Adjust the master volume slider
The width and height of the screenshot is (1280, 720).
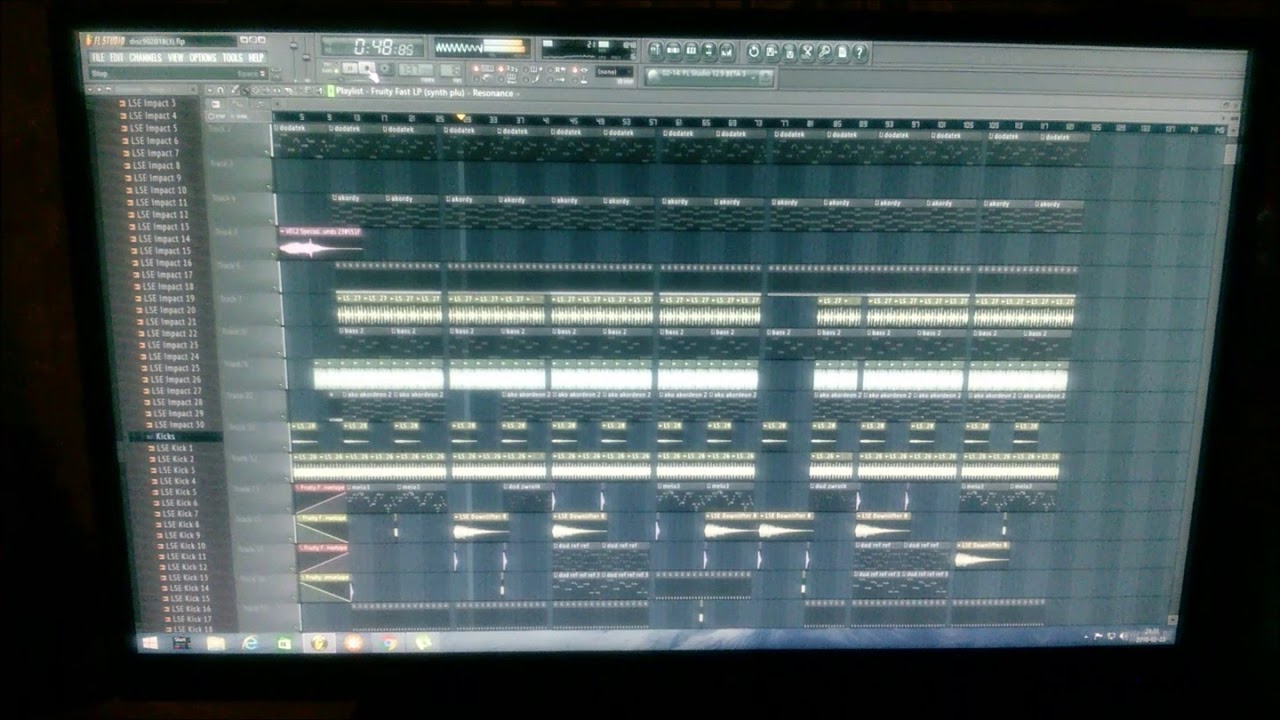tap(294, 55)
